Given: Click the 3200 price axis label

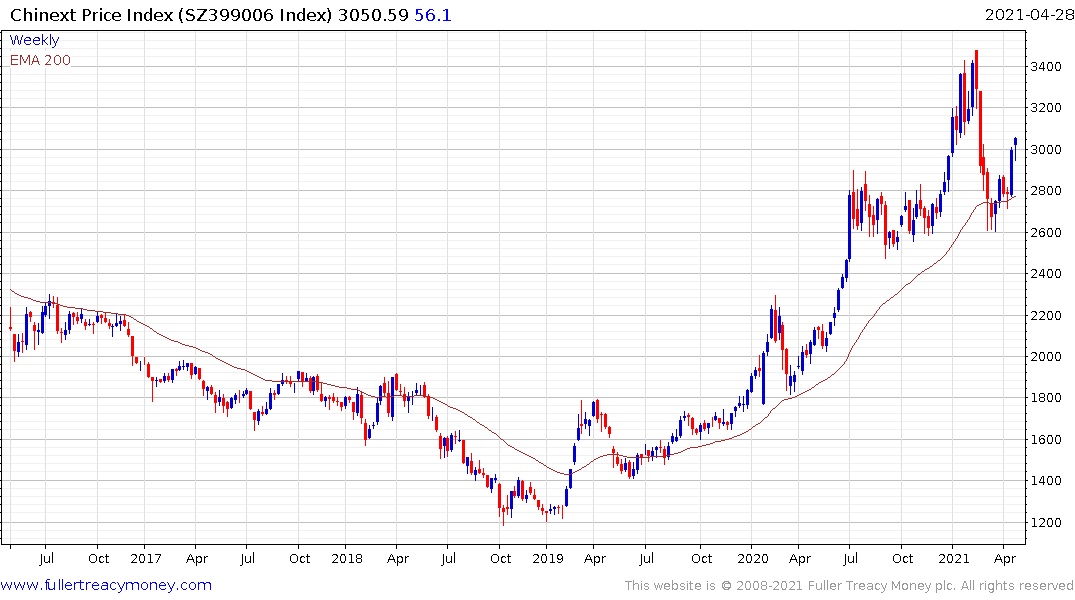Looking at the screenshot, I should click(x=1046, y=108).
